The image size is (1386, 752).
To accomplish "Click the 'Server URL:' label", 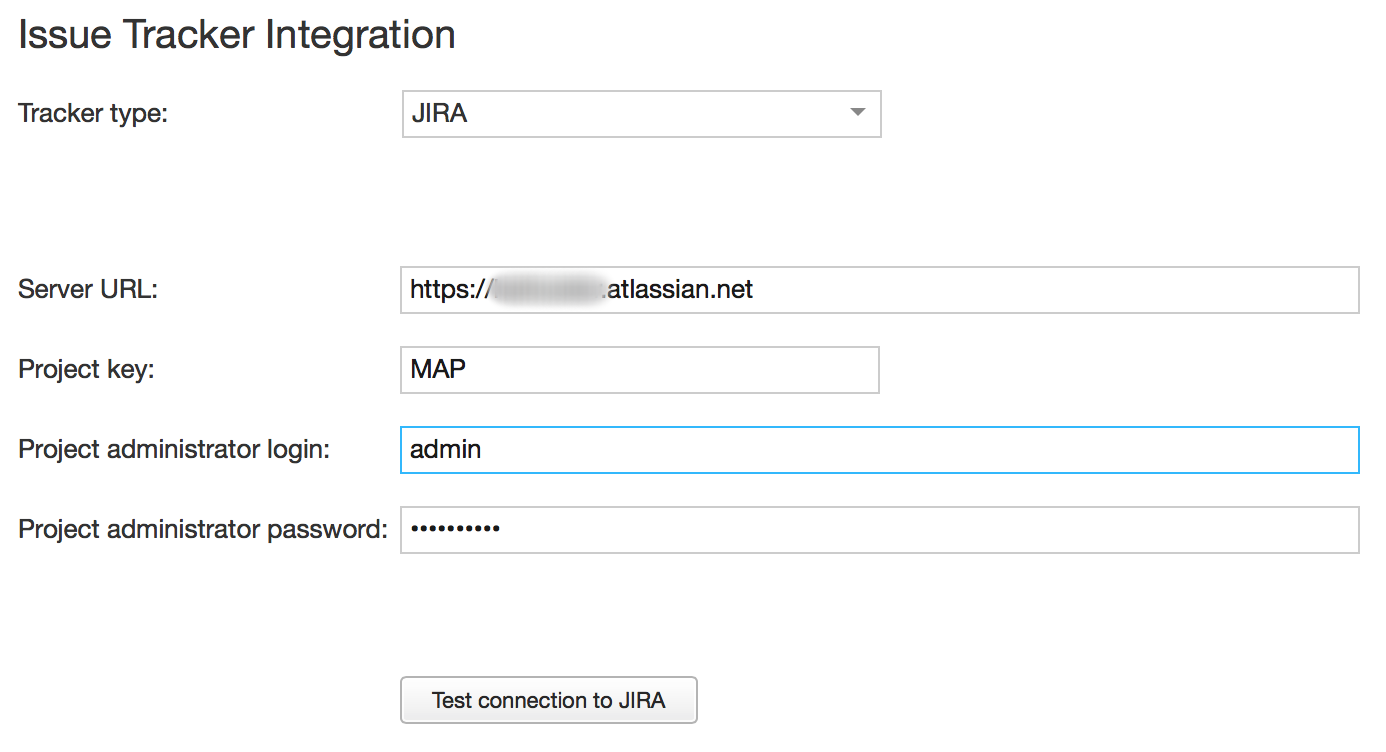I will [88, 290].
